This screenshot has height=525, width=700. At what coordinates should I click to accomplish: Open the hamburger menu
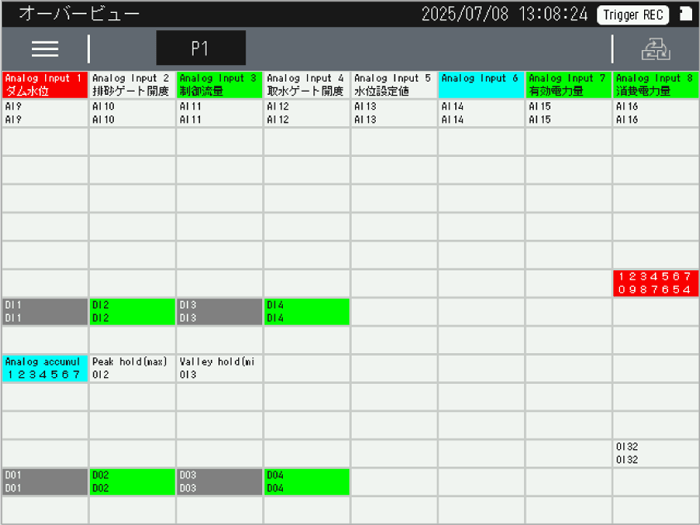click(45, 49)
